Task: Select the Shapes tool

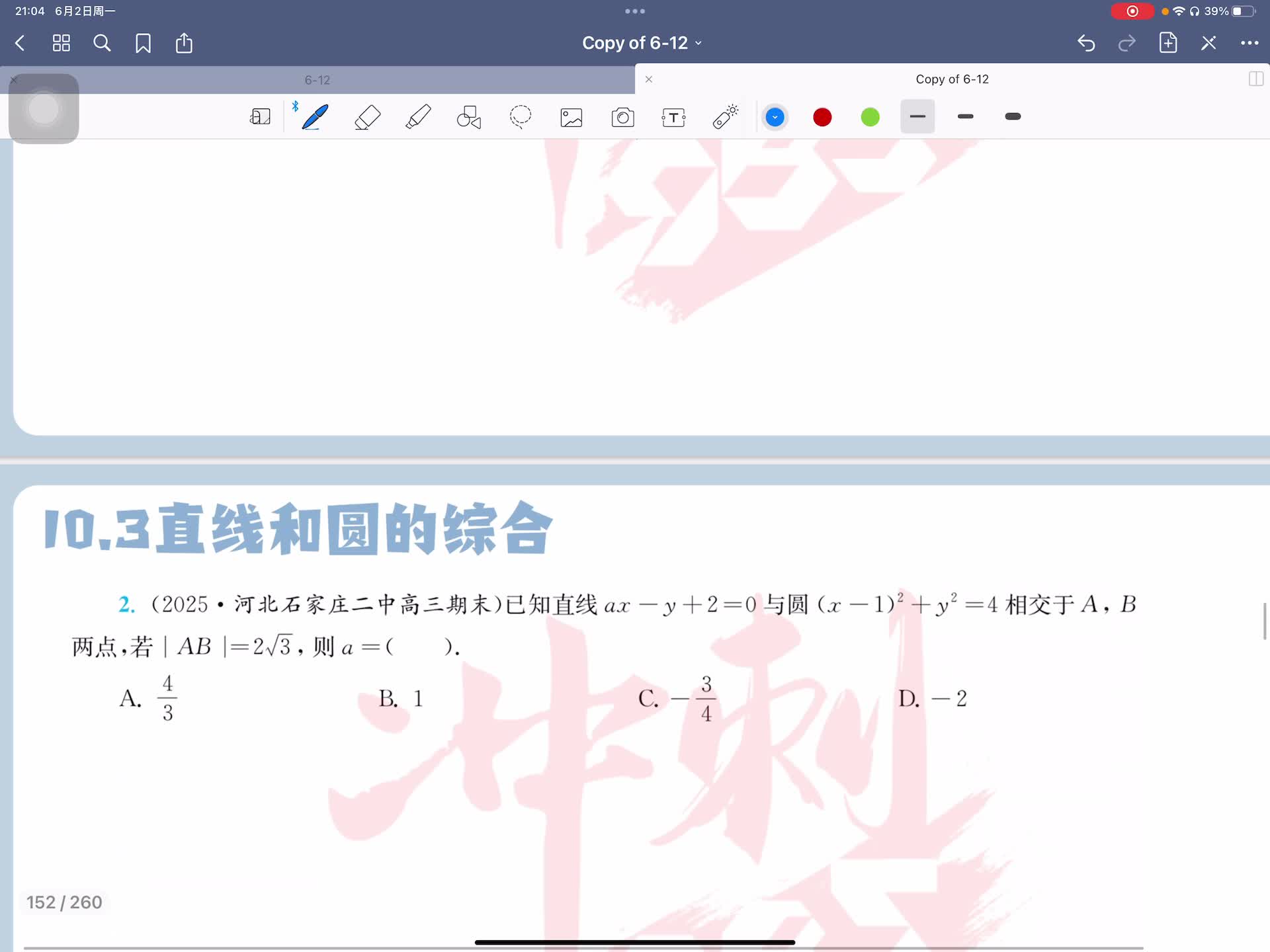Action: (x=469, y=117)
